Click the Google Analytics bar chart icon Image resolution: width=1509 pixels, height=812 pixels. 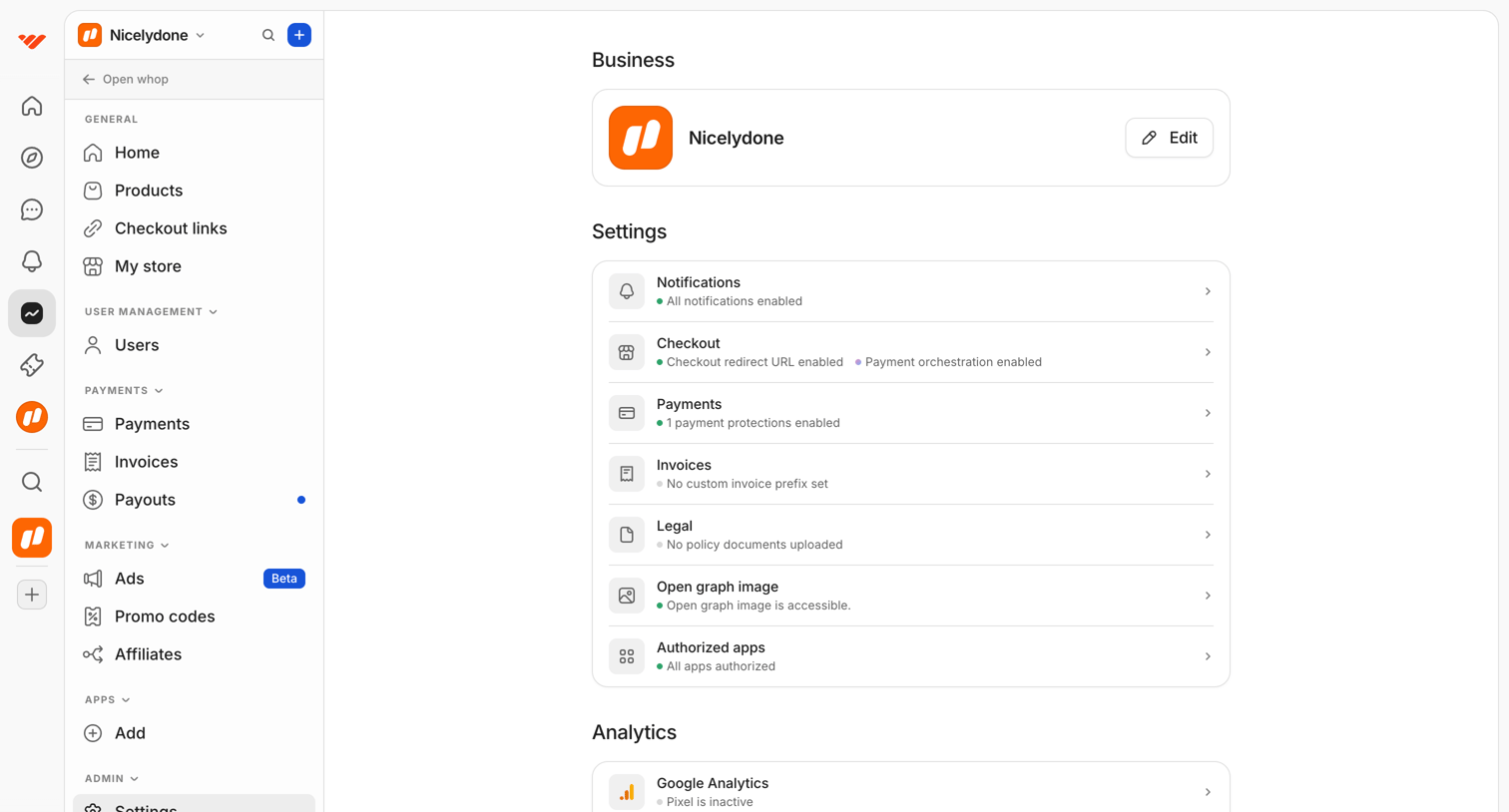(x=627, y=792)
